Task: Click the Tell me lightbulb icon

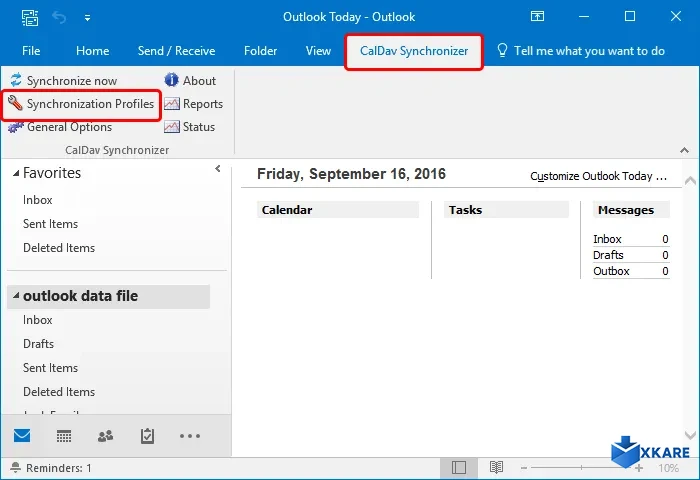Action: coord(502,50)
